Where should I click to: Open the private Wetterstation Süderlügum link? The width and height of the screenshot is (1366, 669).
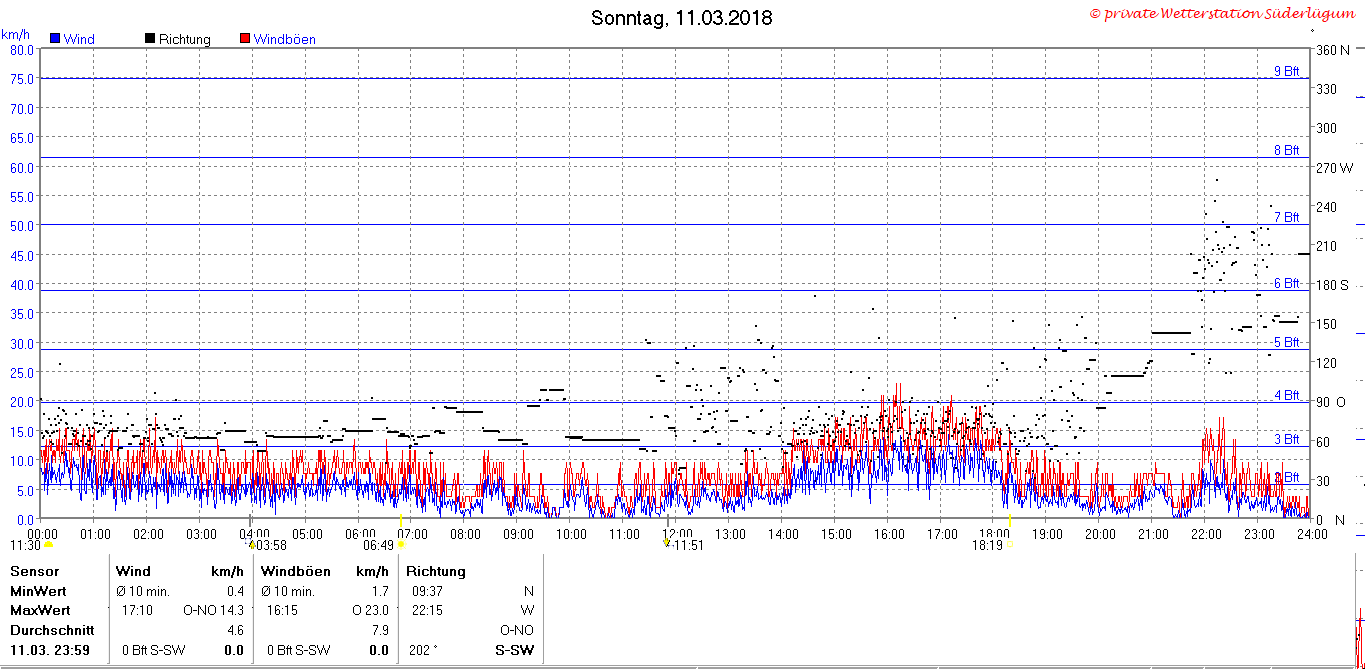[x=1225, y=14]
